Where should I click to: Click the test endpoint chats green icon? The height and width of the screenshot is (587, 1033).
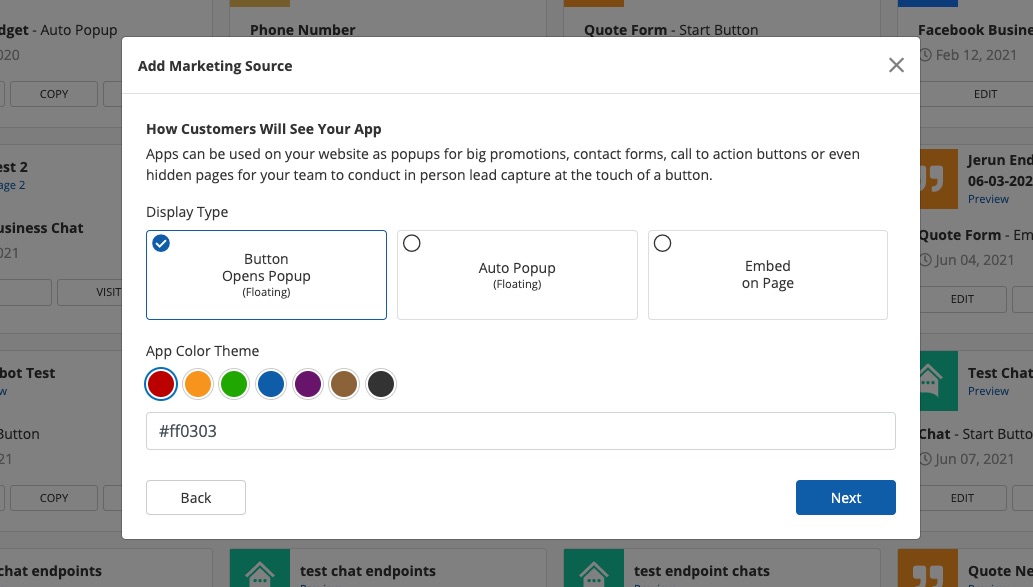[593, 572]
